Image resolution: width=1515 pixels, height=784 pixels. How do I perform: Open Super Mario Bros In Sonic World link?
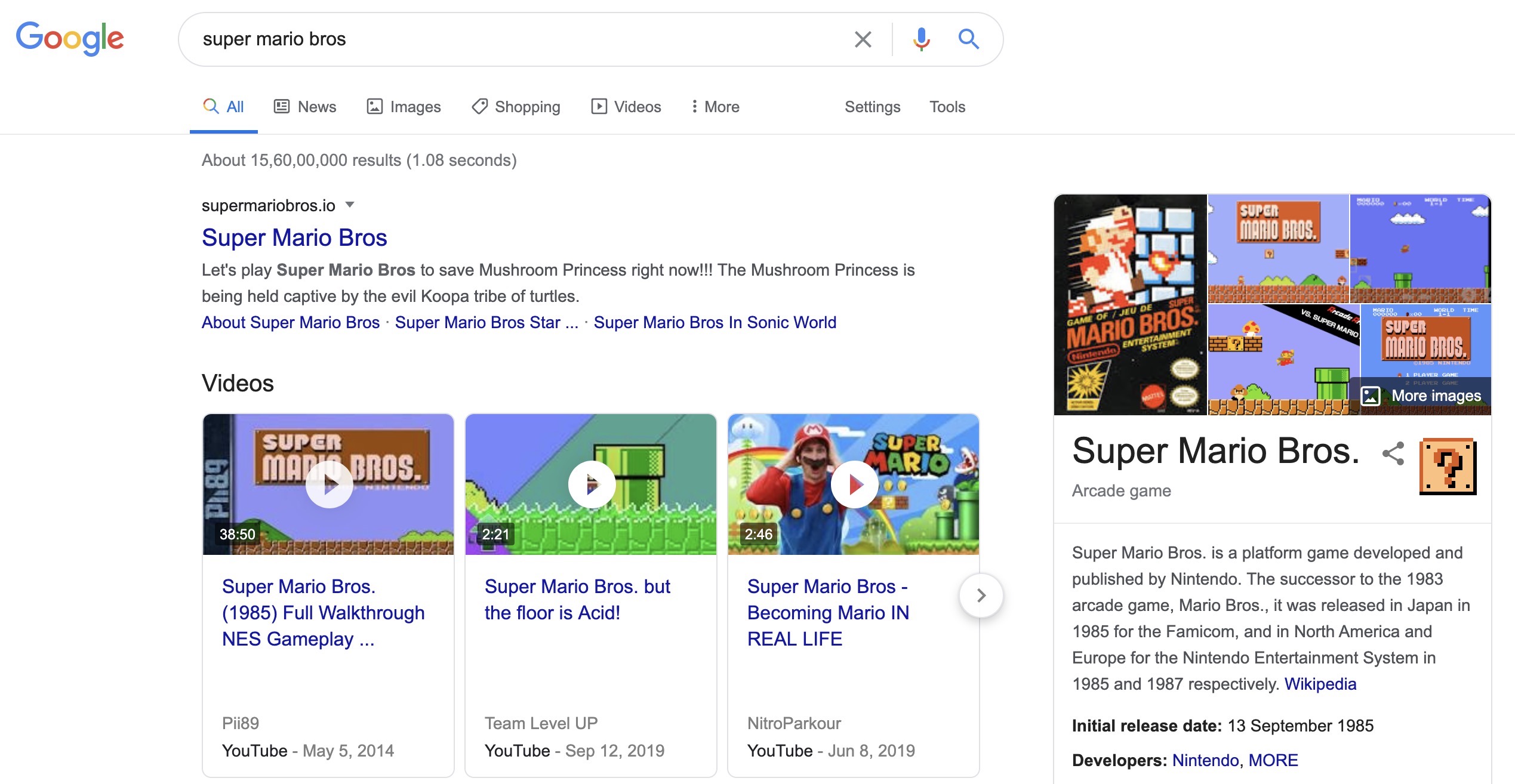click(715, 322)
